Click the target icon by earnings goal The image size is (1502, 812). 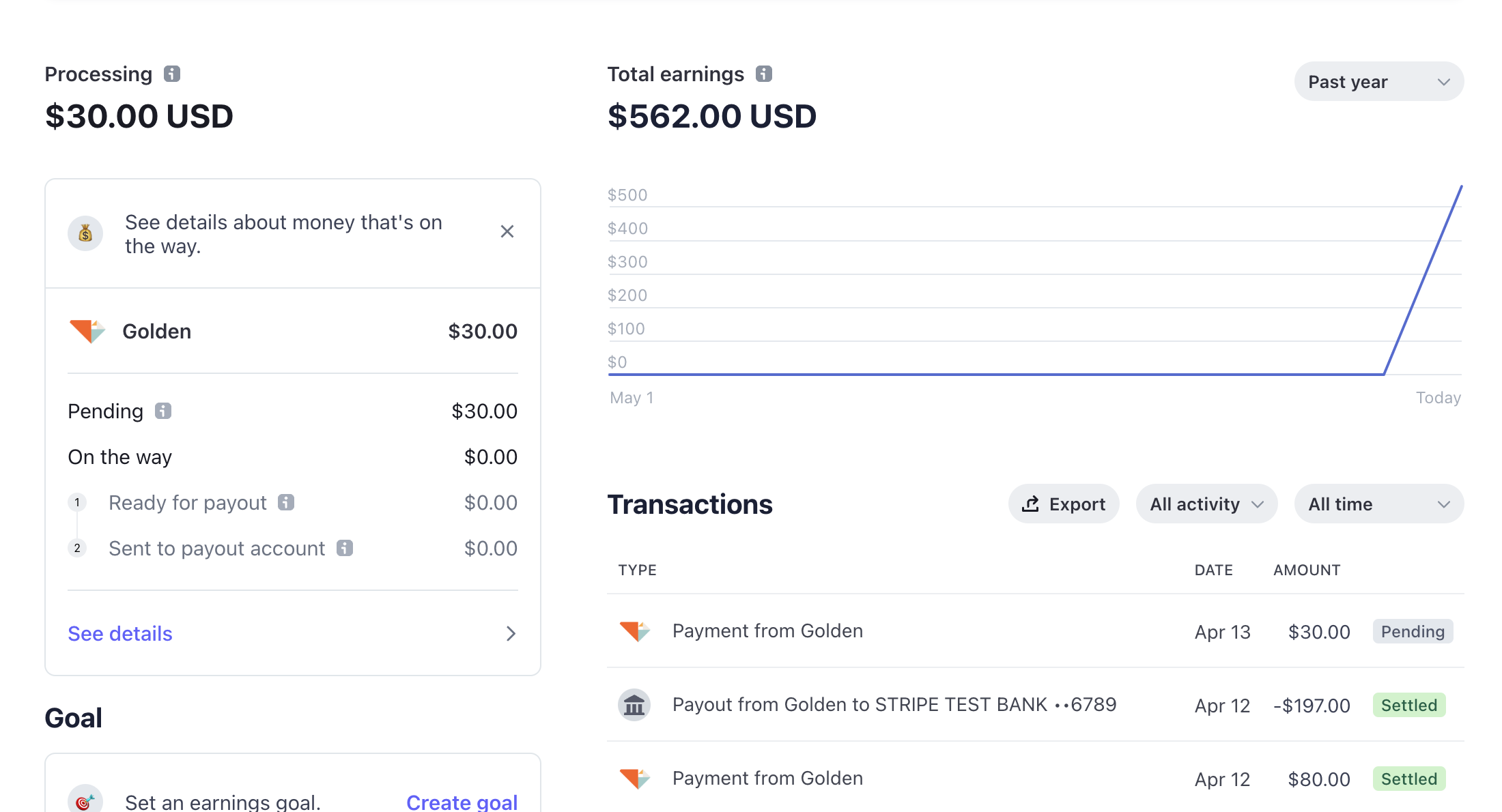tap(85, 801)
